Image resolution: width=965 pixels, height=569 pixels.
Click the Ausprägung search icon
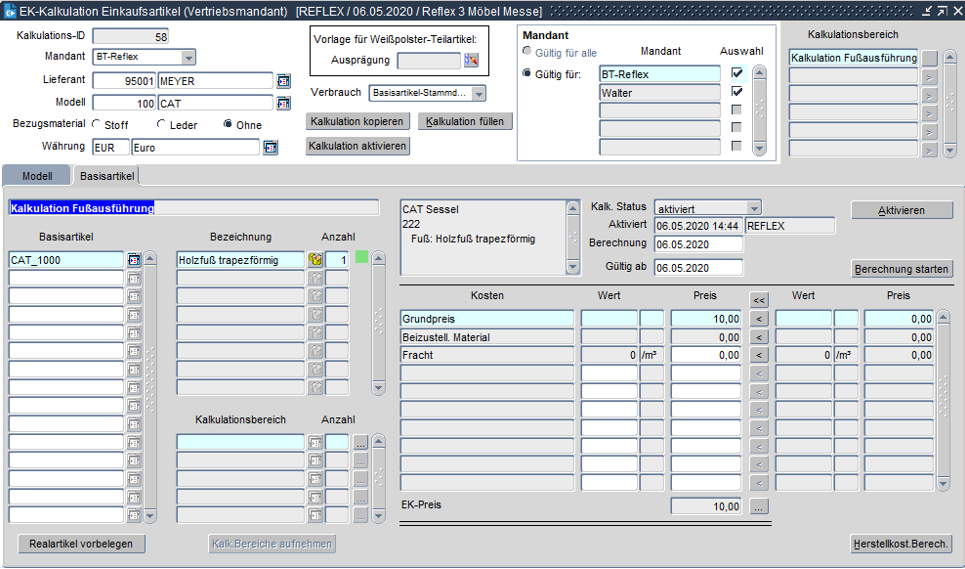[x=472, y=61]
